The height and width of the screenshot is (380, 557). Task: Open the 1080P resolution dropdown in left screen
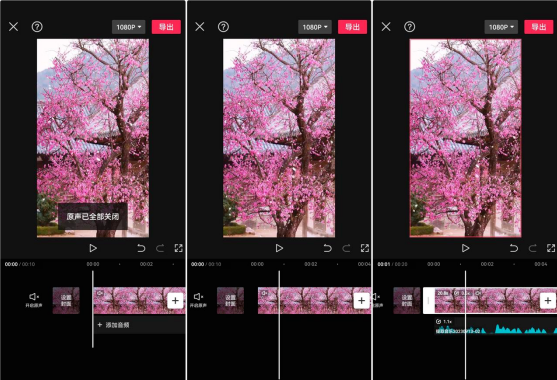click(x=129, y=27)
